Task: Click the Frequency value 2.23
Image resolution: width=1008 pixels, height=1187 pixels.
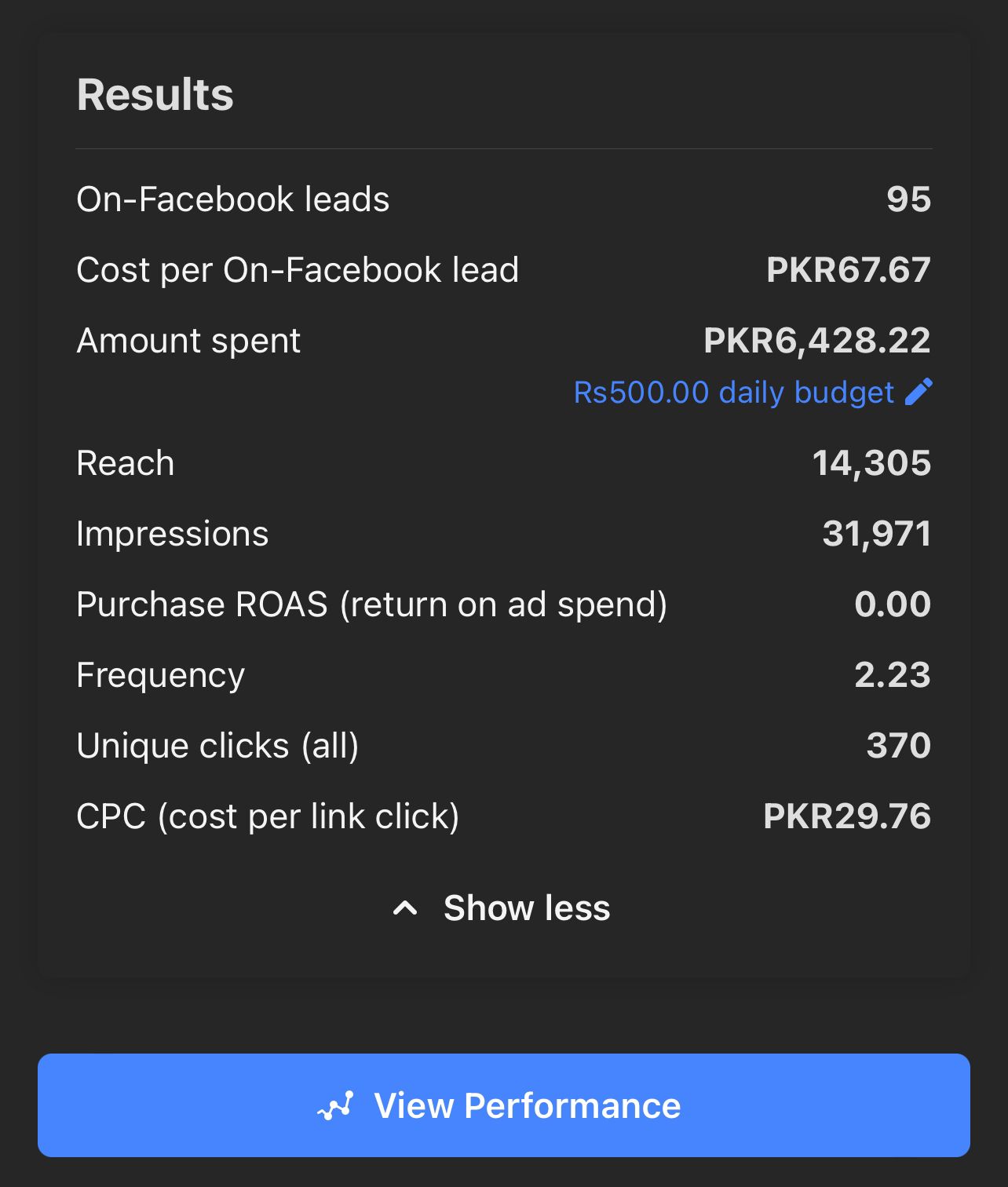Action: (x=892, y=675)
